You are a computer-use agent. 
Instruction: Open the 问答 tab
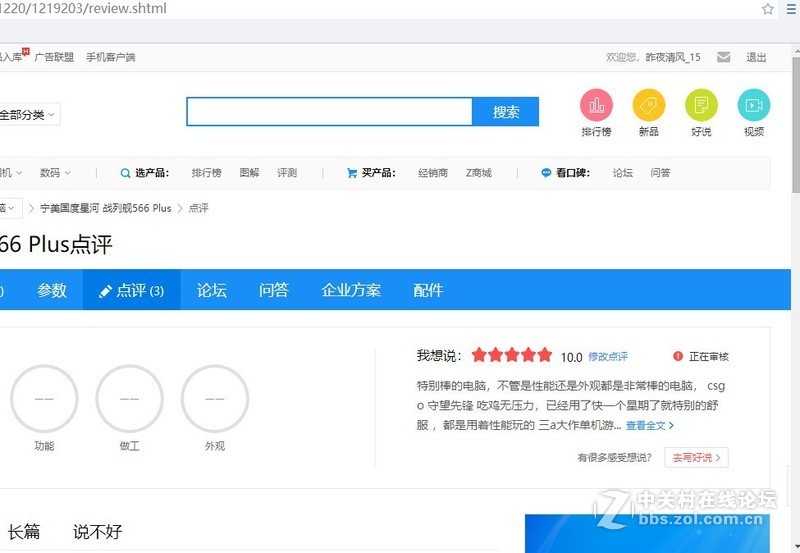click(x=274, y=290)
